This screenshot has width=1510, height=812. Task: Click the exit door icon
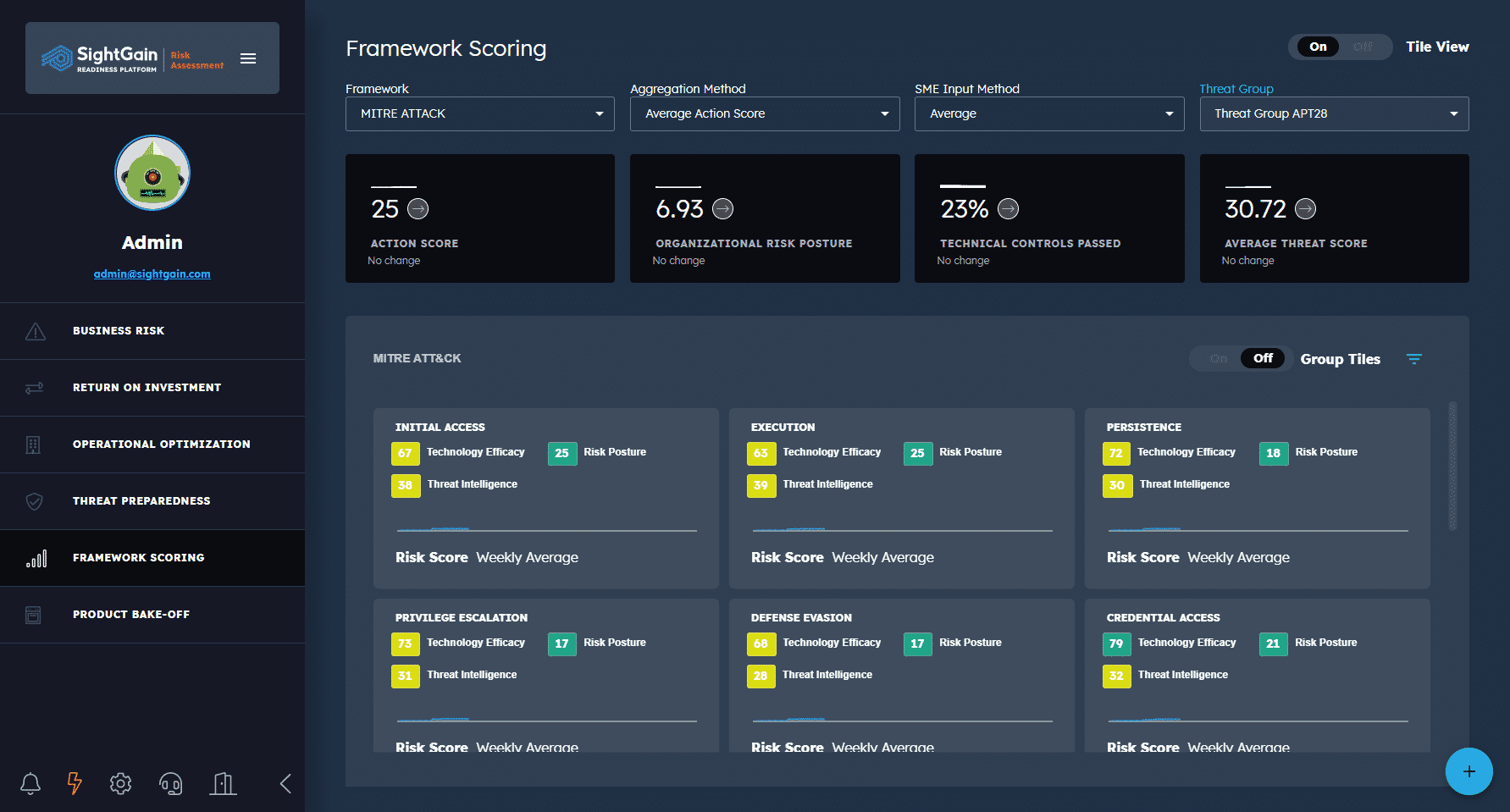223,783
